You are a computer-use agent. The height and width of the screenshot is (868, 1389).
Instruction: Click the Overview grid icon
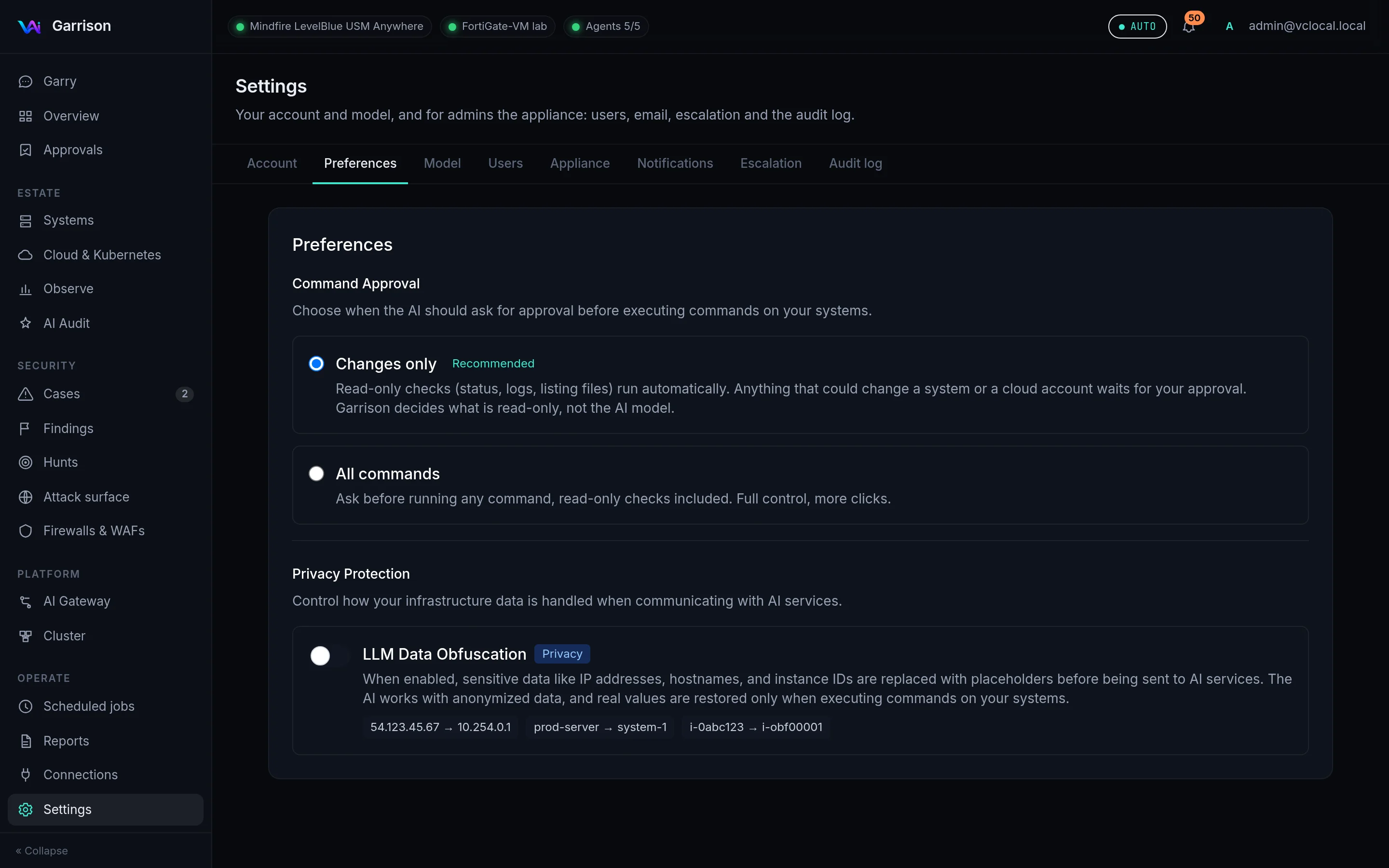[x=25, y=116]
